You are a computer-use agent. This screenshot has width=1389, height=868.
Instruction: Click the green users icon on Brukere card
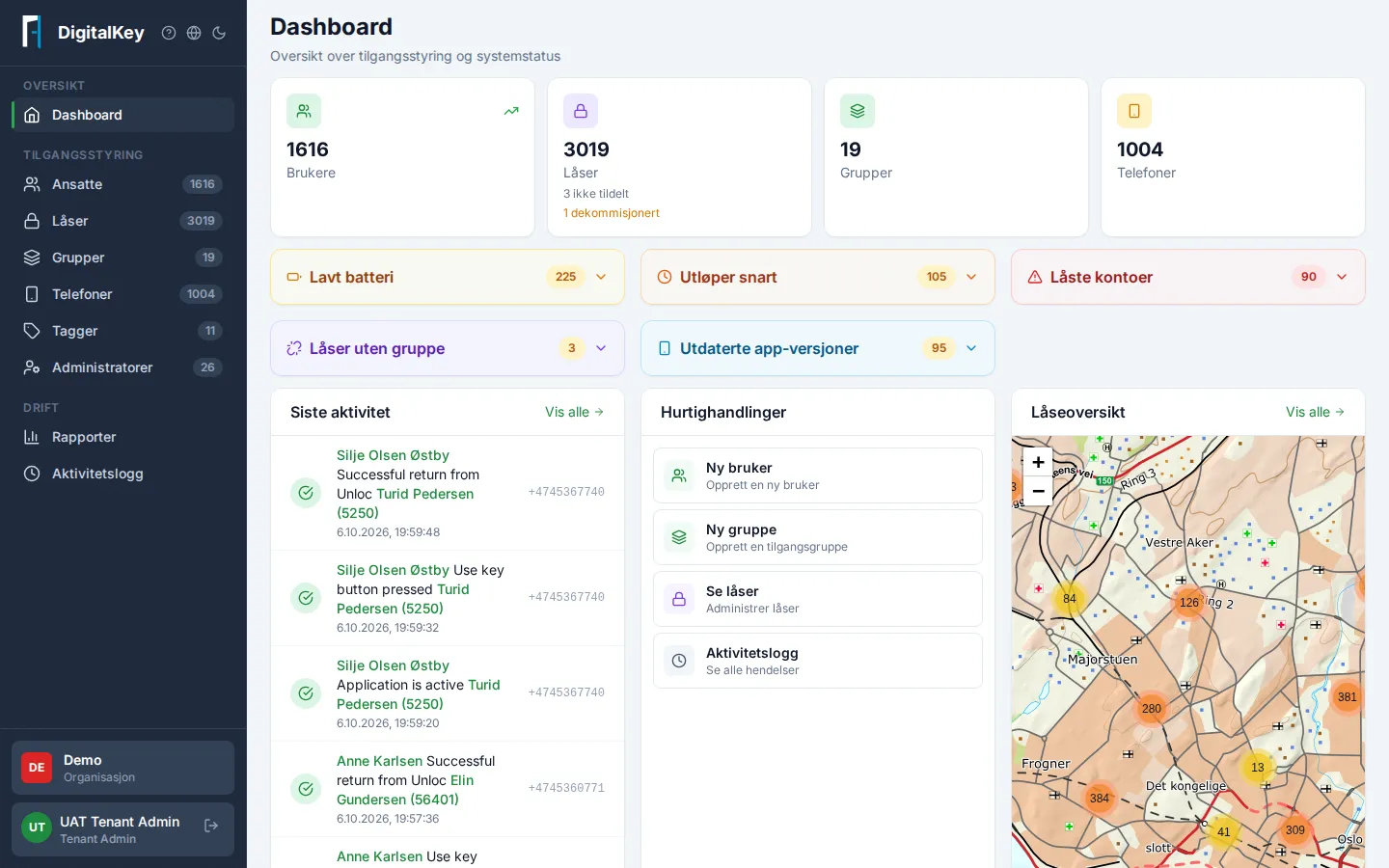point(304,111)
